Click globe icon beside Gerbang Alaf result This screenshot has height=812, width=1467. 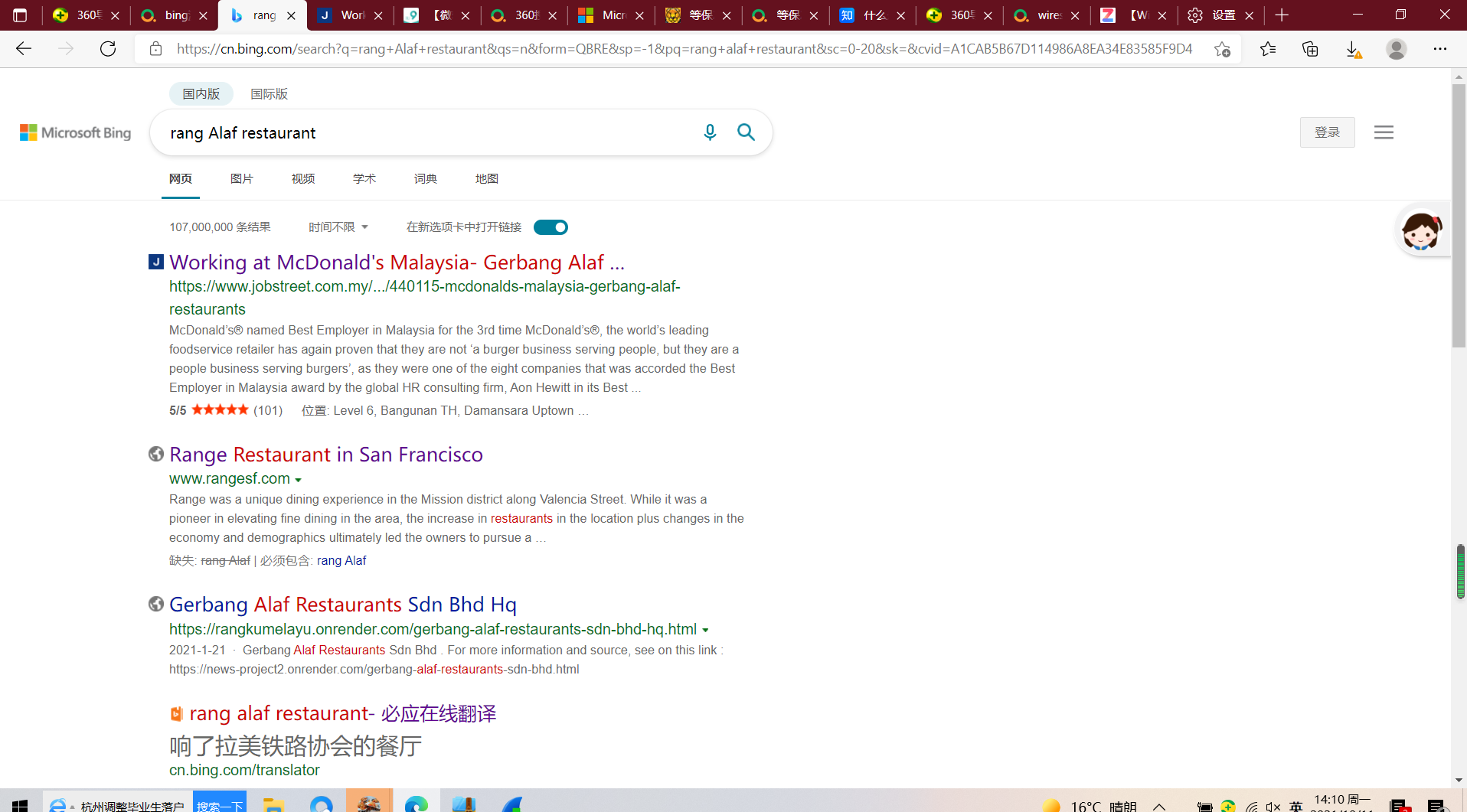[x=155, y=604]
